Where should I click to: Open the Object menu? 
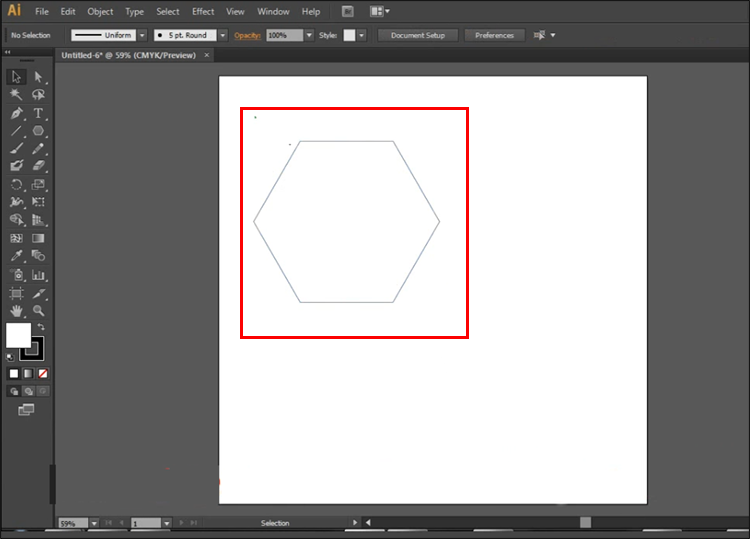(100, 12)
